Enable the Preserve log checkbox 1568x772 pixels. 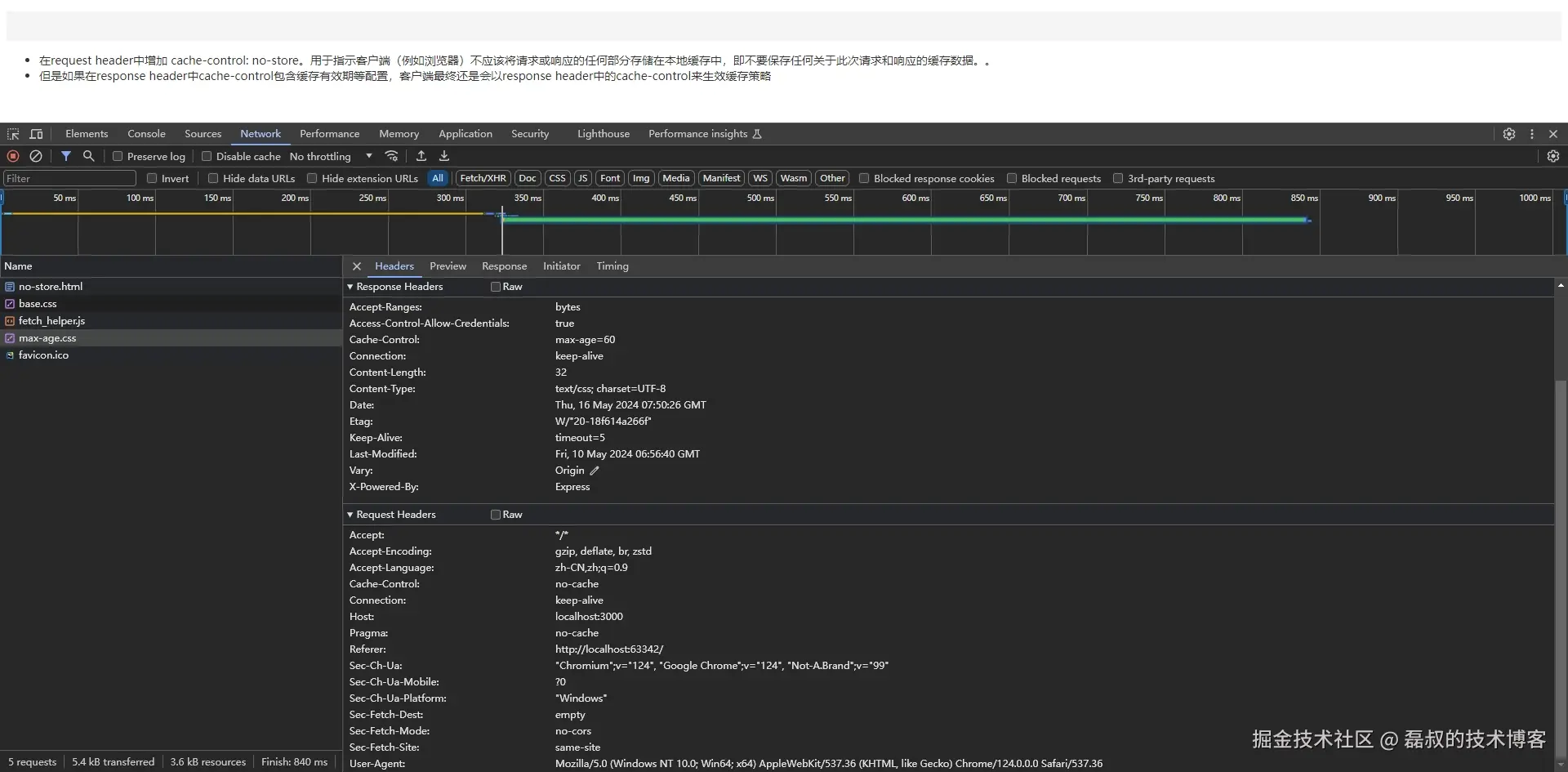click(118, 156)
